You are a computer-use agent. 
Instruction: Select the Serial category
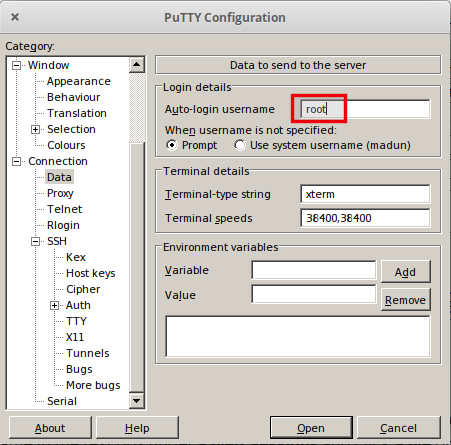point(62,401)
